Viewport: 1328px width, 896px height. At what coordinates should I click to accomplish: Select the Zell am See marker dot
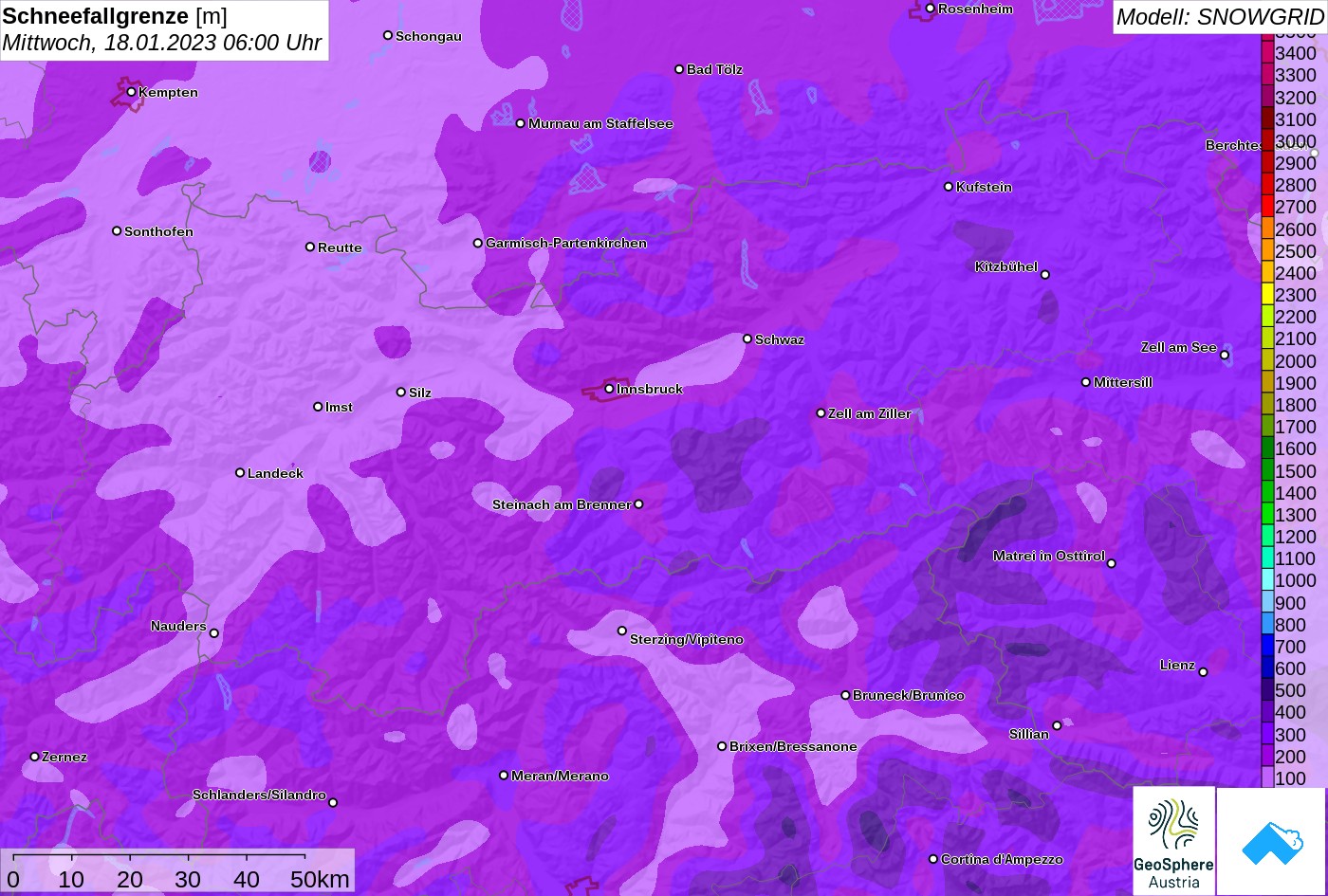click(1225, 356)
